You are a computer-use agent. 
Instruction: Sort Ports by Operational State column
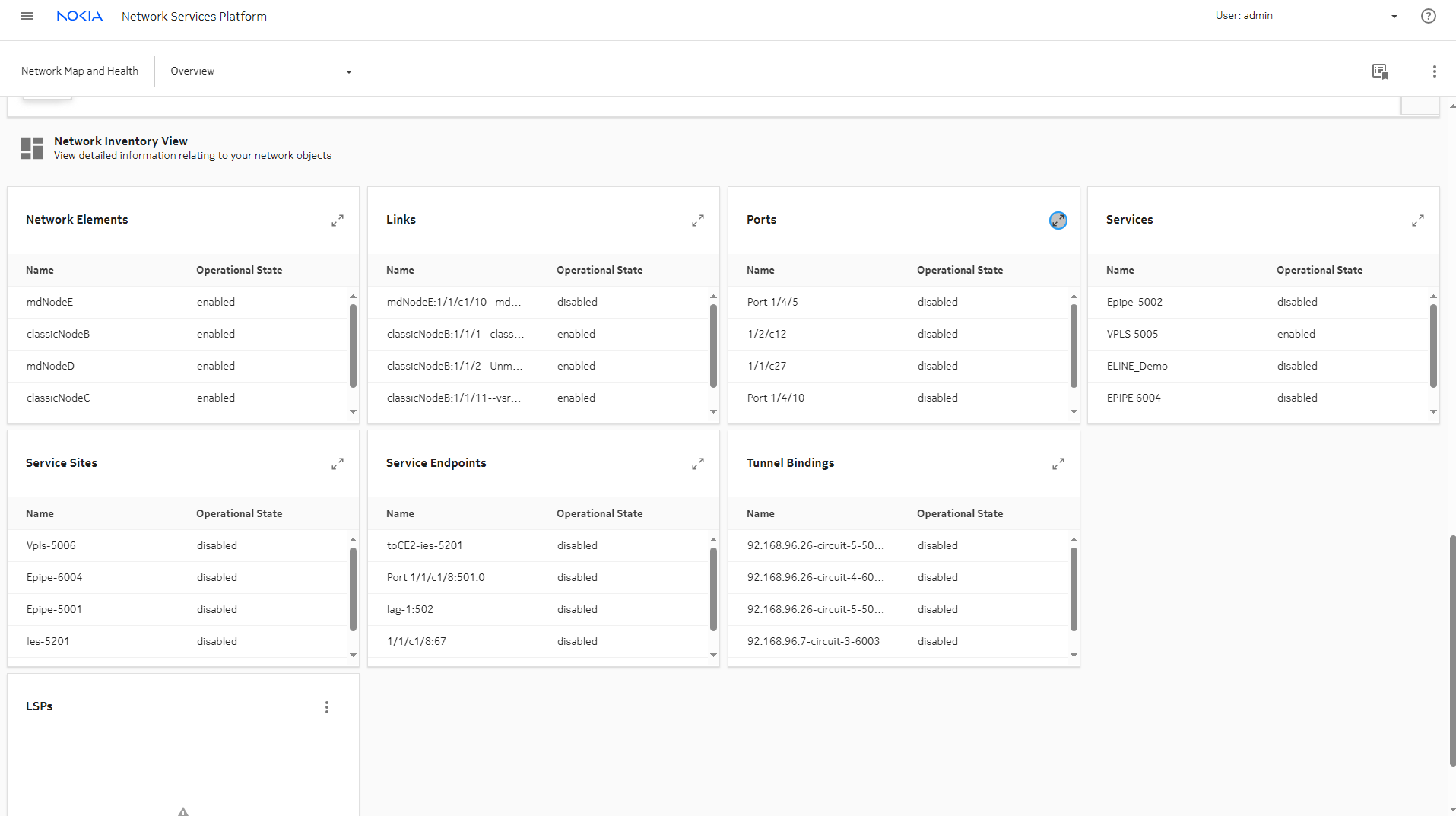pyautogui.click(x=960, y=270)
